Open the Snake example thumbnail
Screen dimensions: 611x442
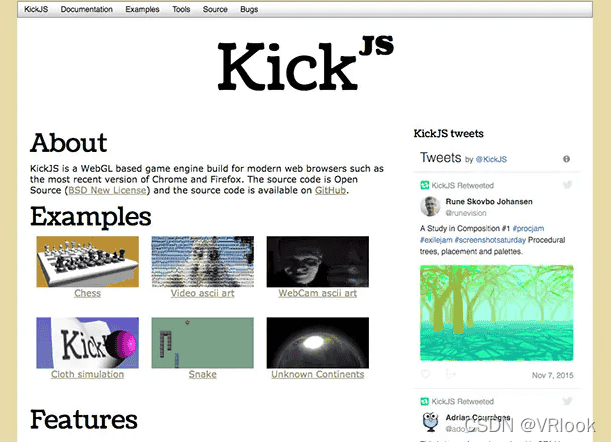(202, 343)
